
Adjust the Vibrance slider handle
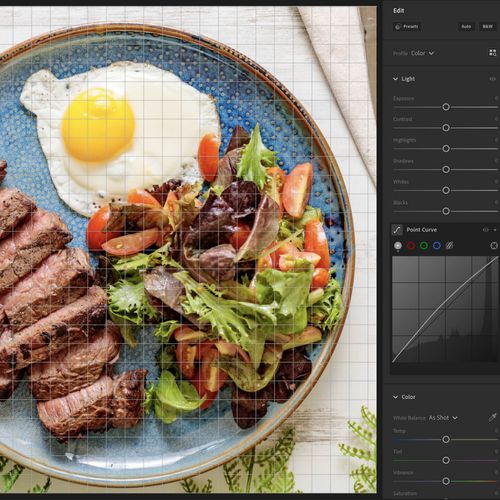[446, 481]
